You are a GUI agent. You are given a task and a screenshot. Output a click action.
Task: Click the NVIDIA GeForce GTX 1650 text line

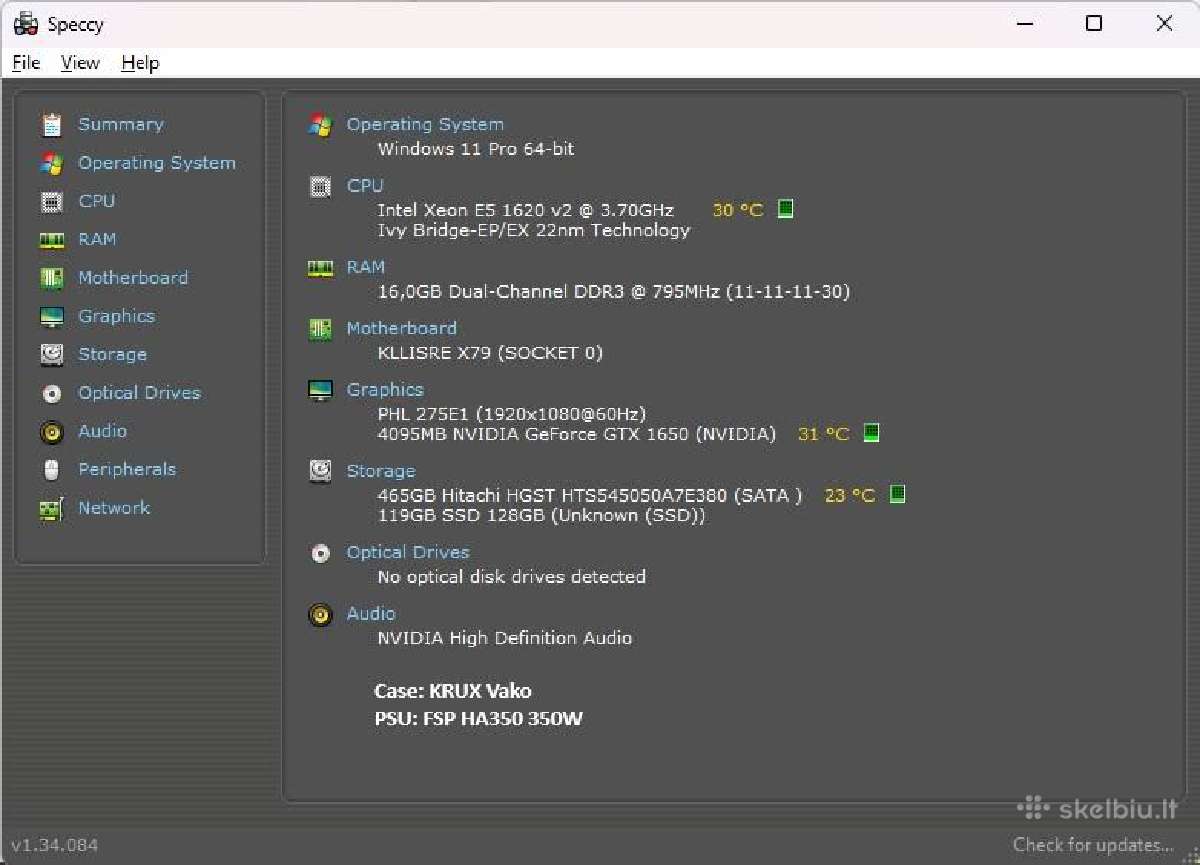coord(576,434)
